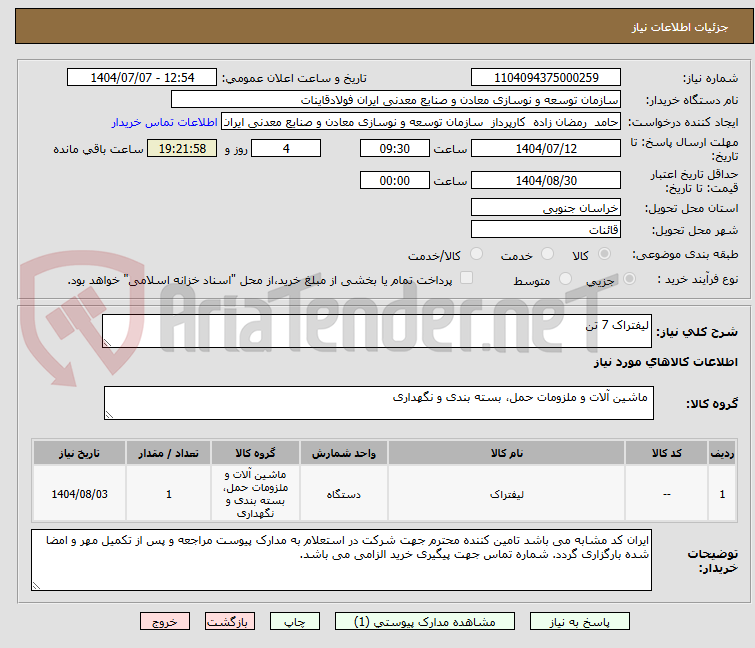Click the 'جزئیات اطلاعات نیاز' page title
Screen dimensions: 755x648
pyautogui.click(x=679, y=27)
